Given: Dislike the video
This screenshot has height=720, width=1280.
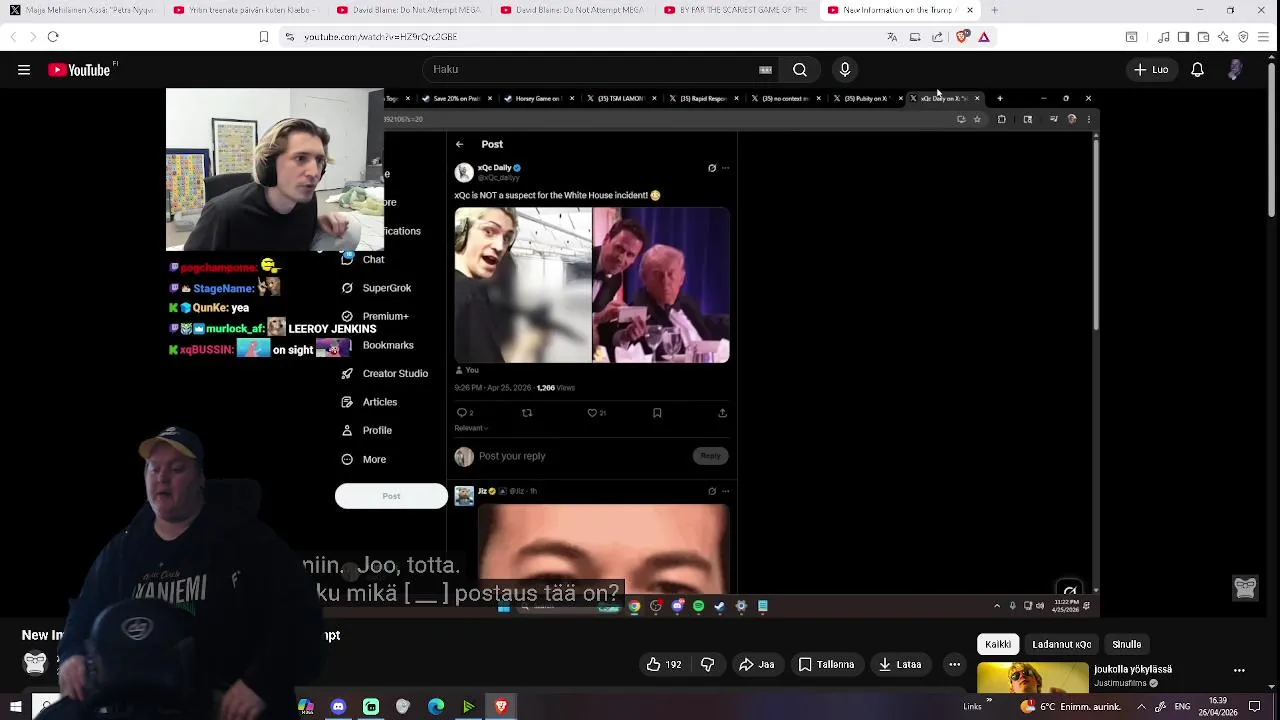Looking at the screenshot, I should tap(707, 664).
